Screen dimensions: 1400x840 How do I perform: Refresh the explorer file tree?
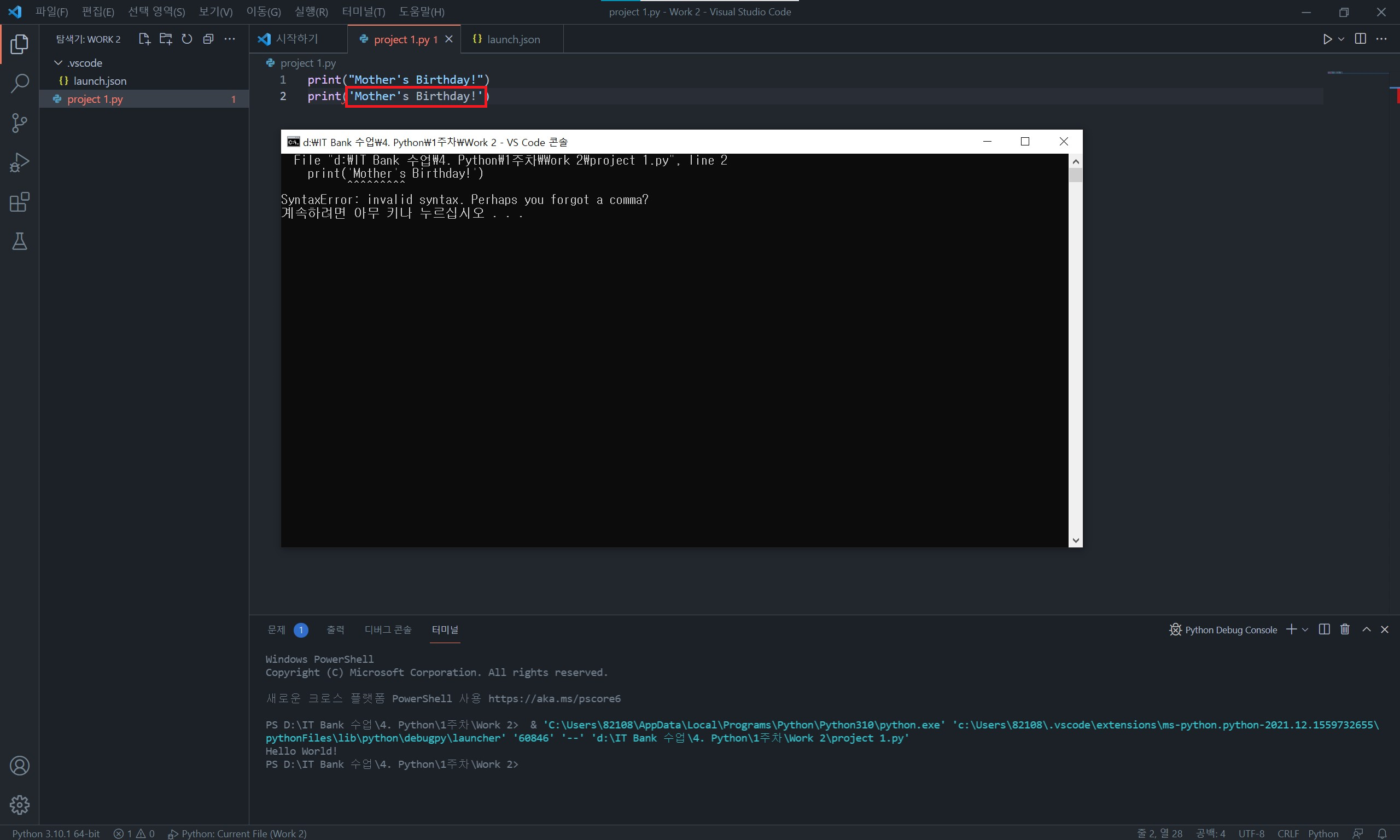[186, 39]
